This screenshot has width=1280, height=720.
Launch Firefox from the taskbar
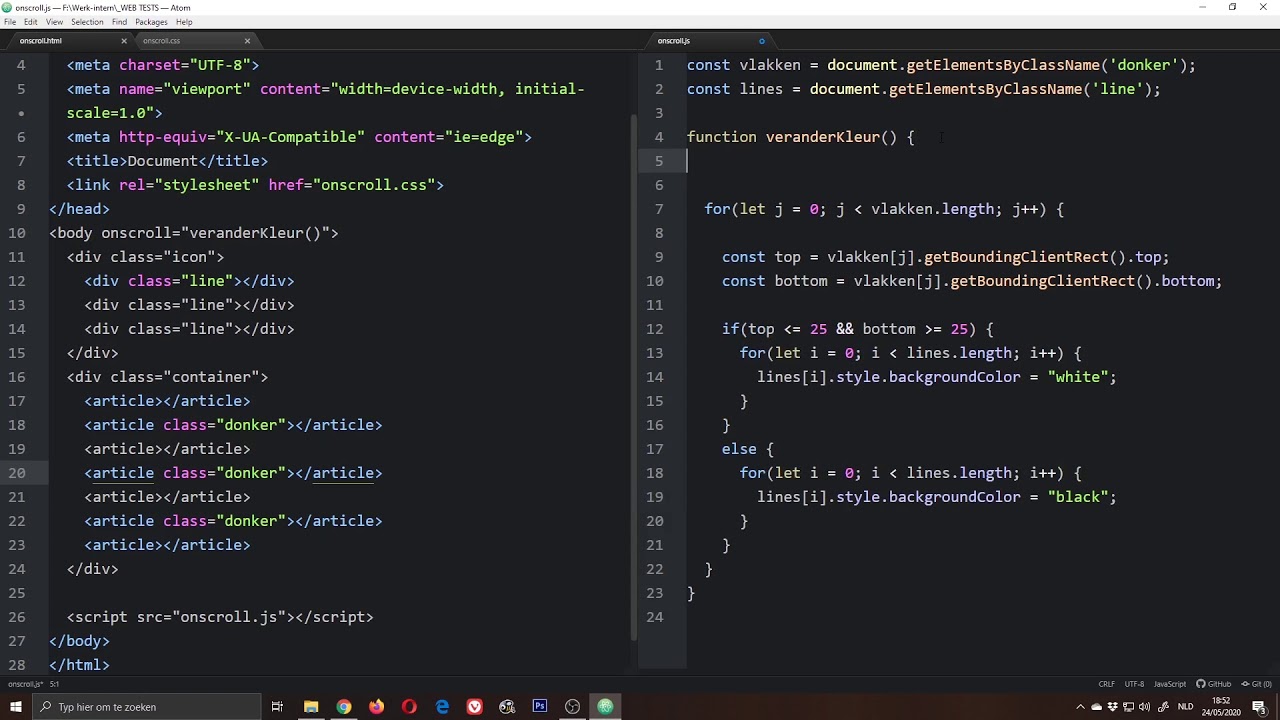coord(376,707)
